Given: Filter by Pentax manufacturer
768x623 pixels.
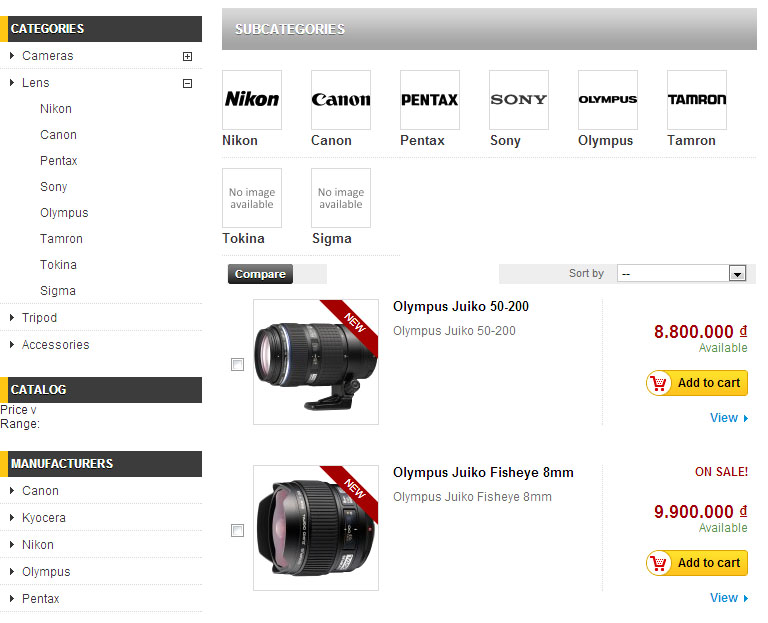Looking at the screenshot, I should [41, 599].
